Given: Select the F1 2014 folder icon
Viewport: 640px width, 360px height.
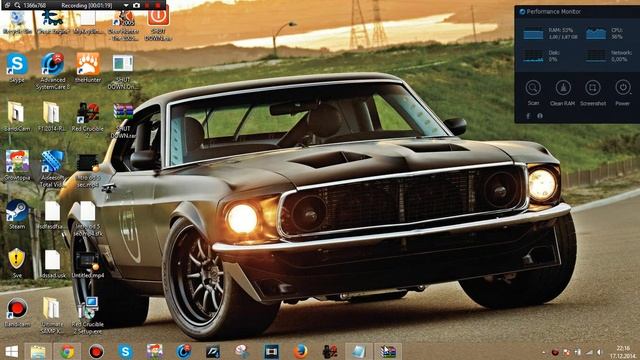Looking at the screenshot, I should point(52,116).
